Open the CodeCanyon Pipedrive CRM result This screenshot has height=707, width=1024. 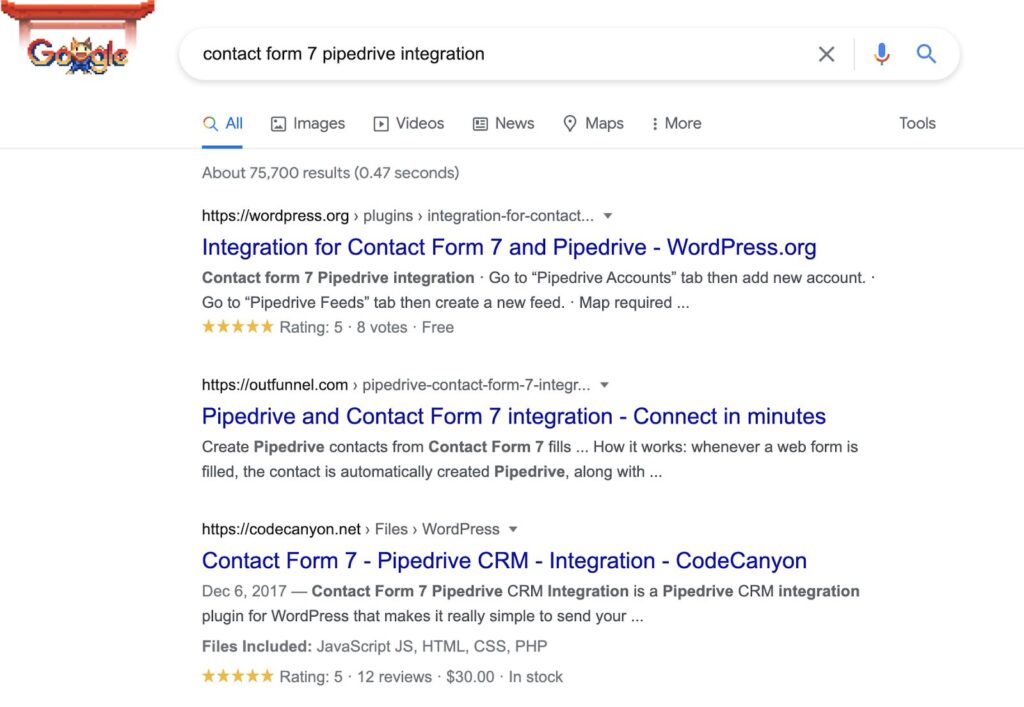coord(504,560)
